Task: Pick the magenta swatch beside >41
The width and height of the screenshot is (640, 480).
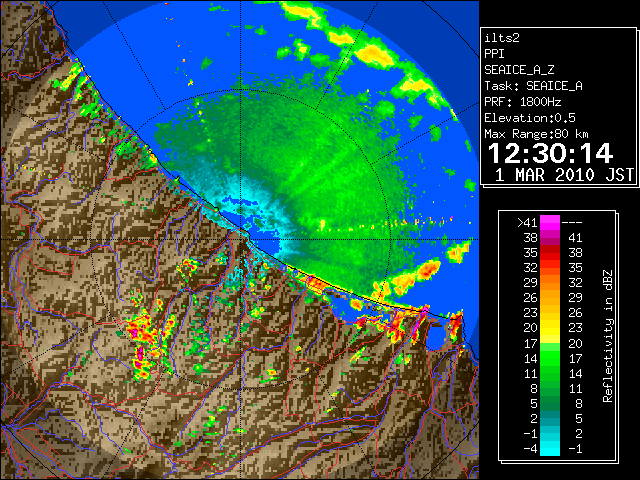Action: coord(550,222)
